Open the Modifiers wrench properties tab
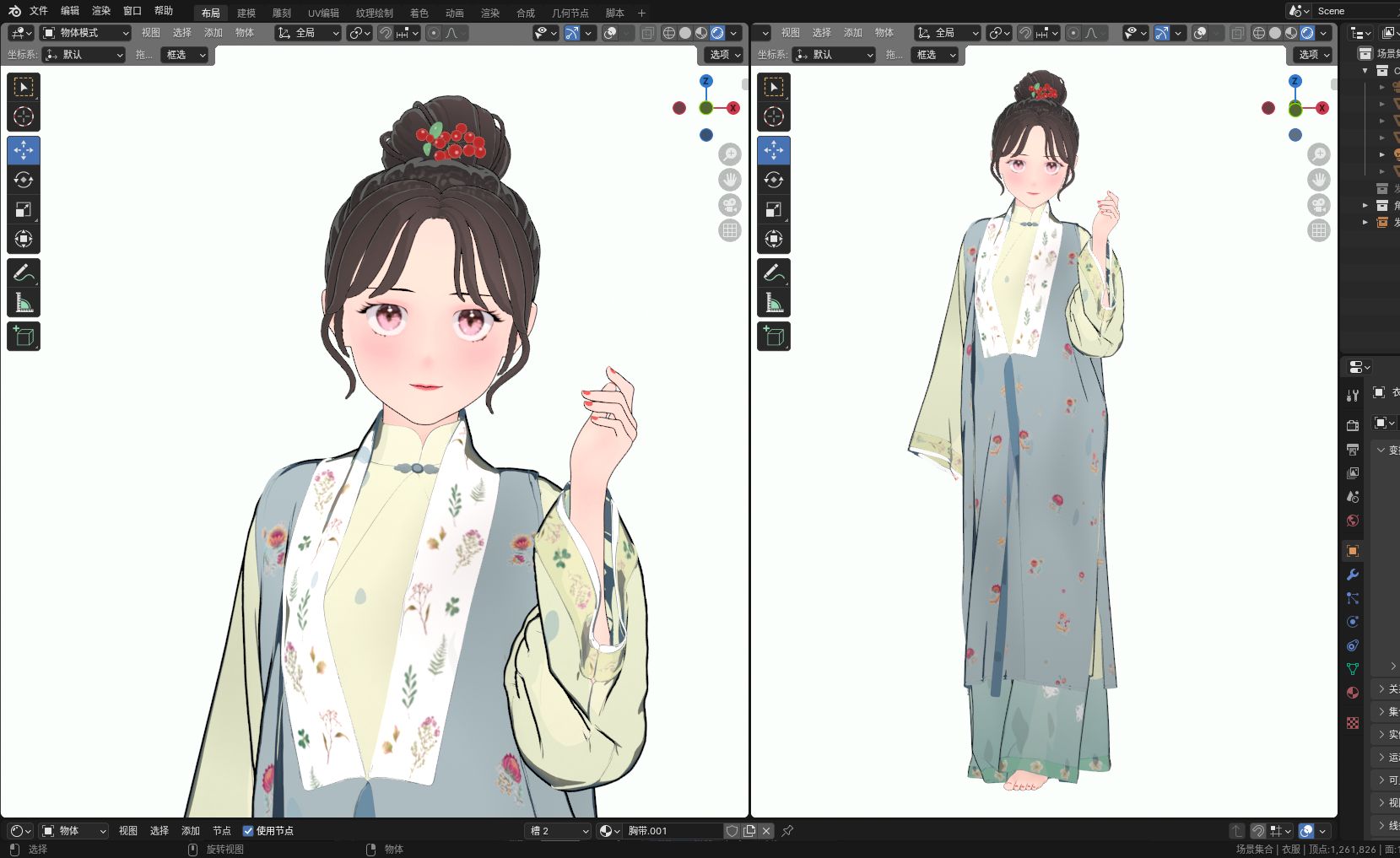1400x858 pixels. tap(1353, 575)
